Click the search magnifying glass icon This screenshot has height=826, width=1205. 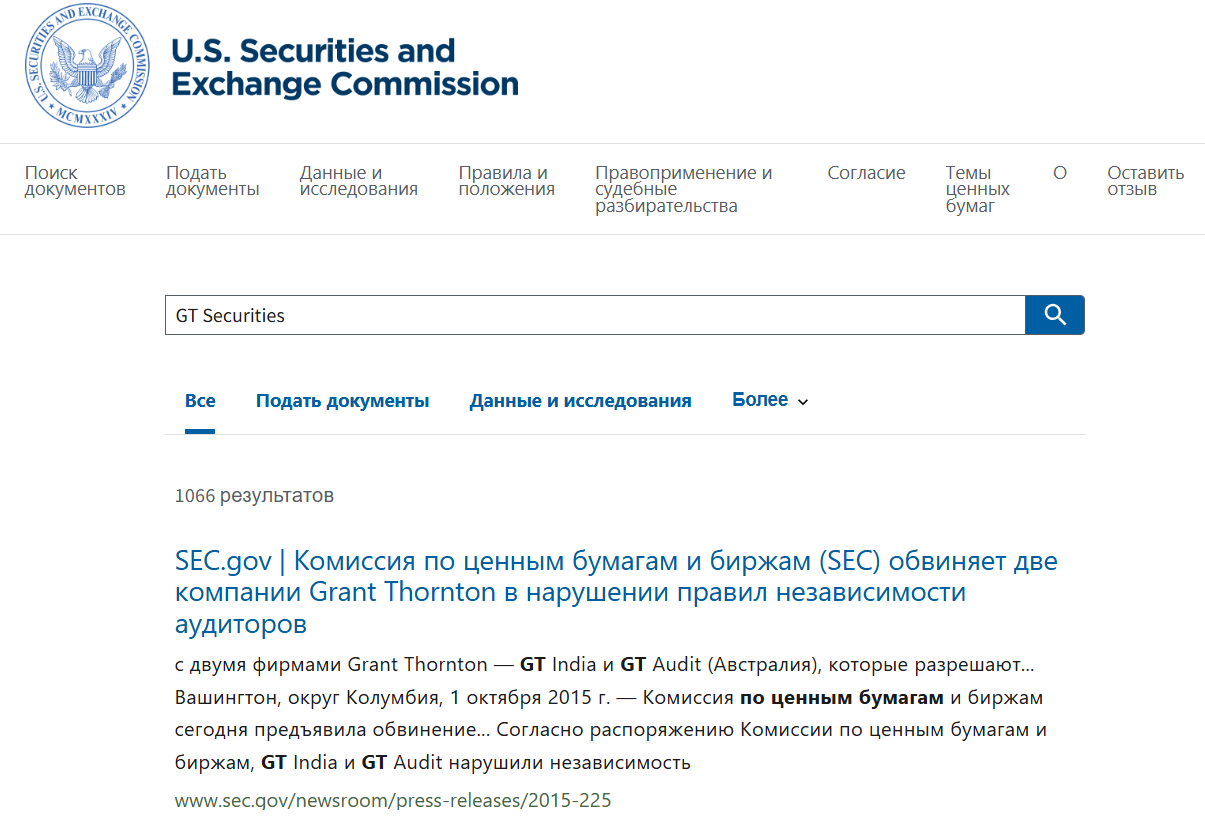(1054, 314)
